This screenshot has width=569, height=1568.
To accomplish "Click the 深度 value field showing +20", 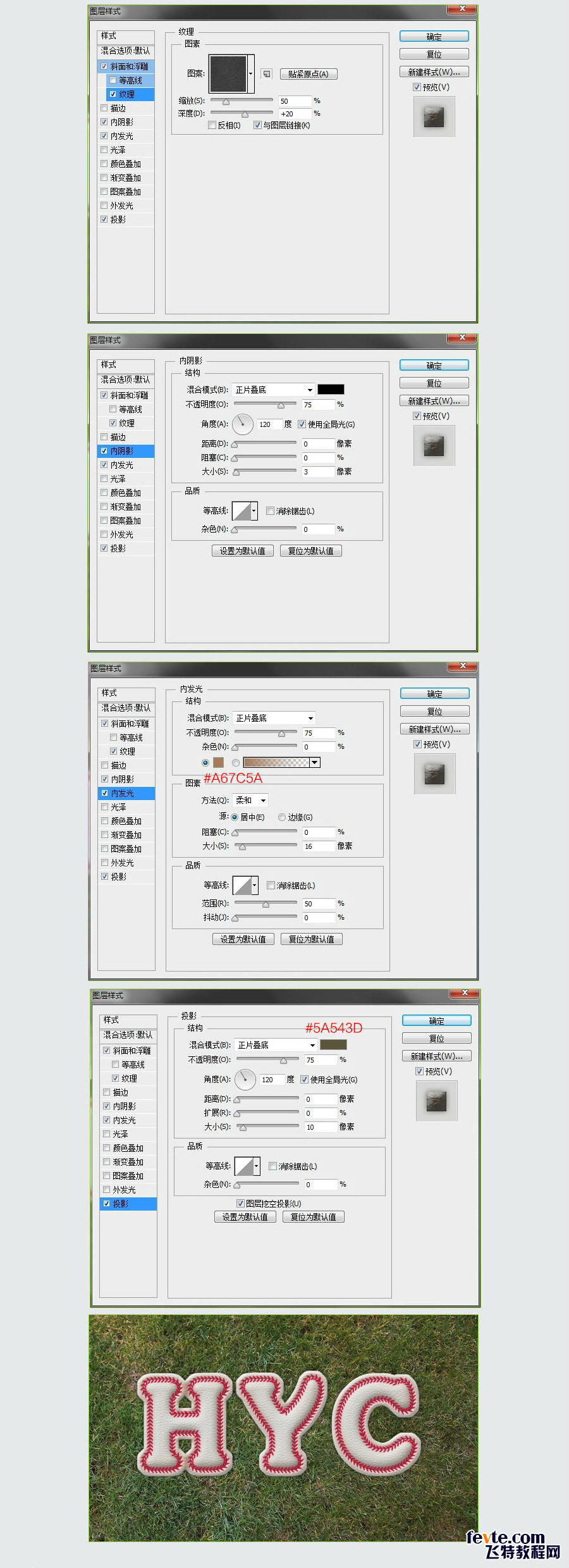I will coord(295,114).
